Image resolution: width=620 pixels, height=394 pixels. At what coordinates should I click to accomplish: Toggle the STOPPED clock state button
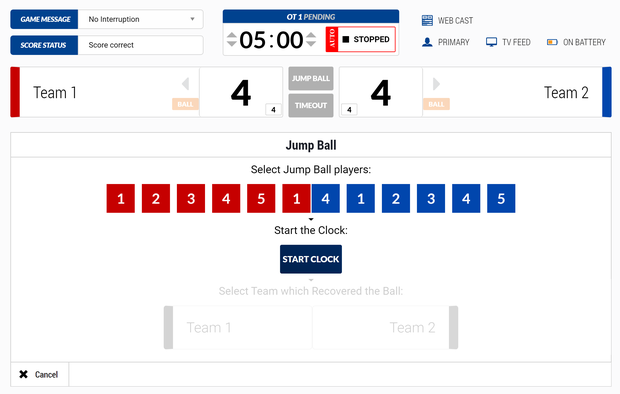(367, 39)
